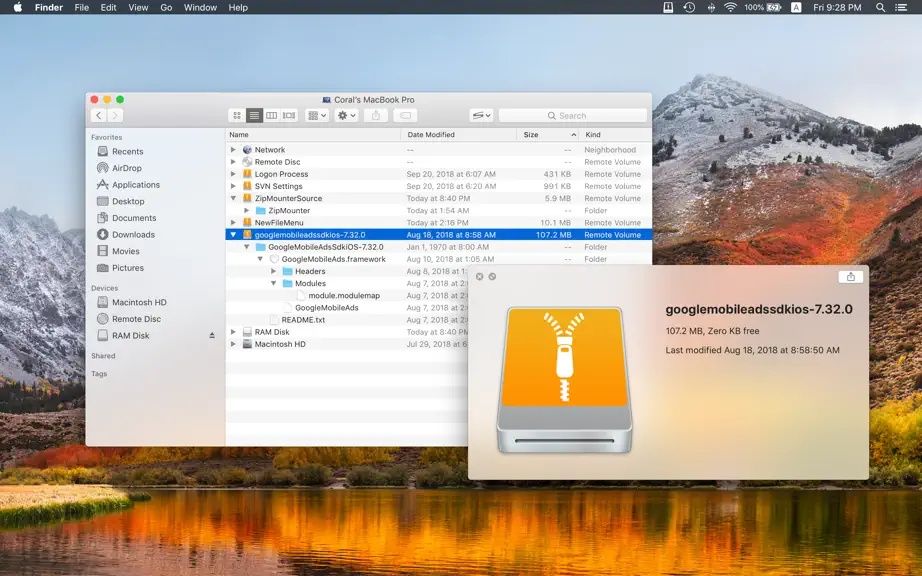
Task: Click the Finder search field
Action: click(573, 116)
